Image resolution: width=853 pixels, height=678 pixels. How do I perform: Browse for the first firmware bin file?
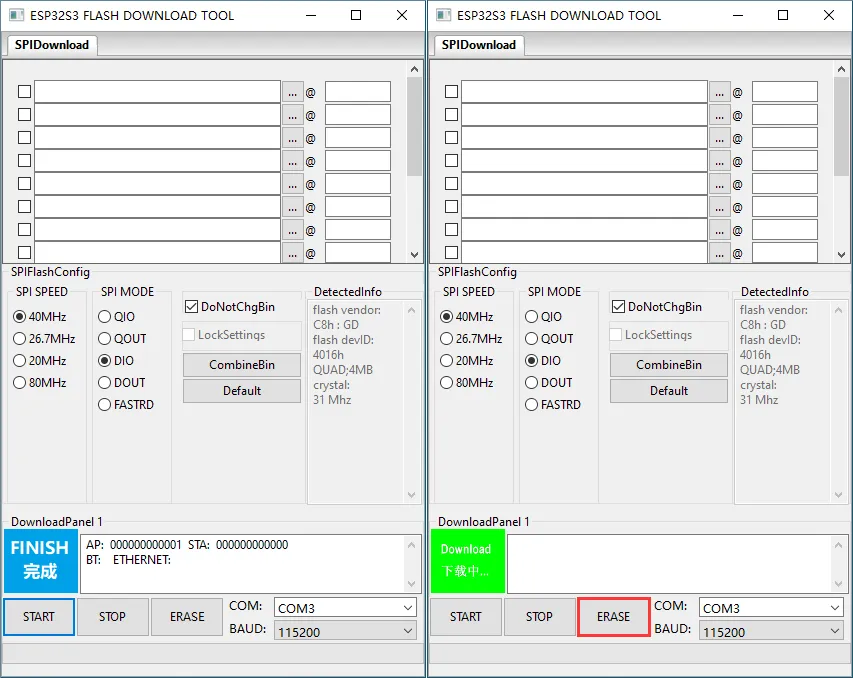pyautogui.click(x=293, y=91)
